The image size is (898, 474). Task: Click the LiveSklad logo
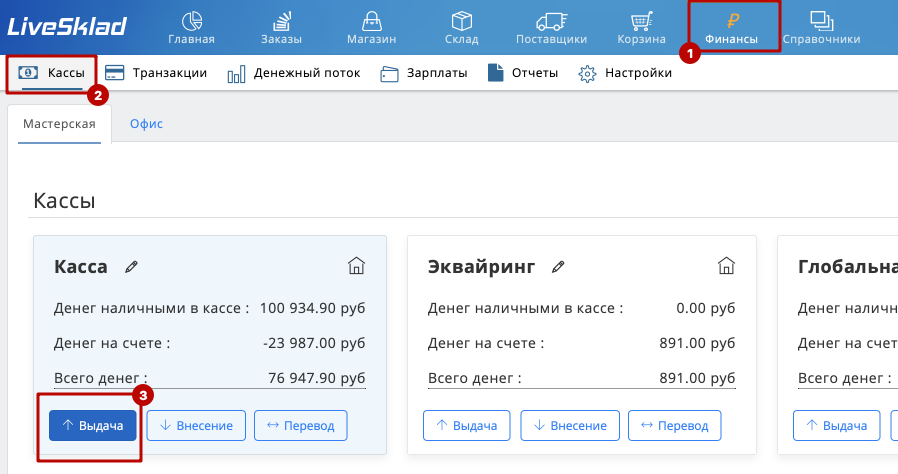click(x=66, y=26)
